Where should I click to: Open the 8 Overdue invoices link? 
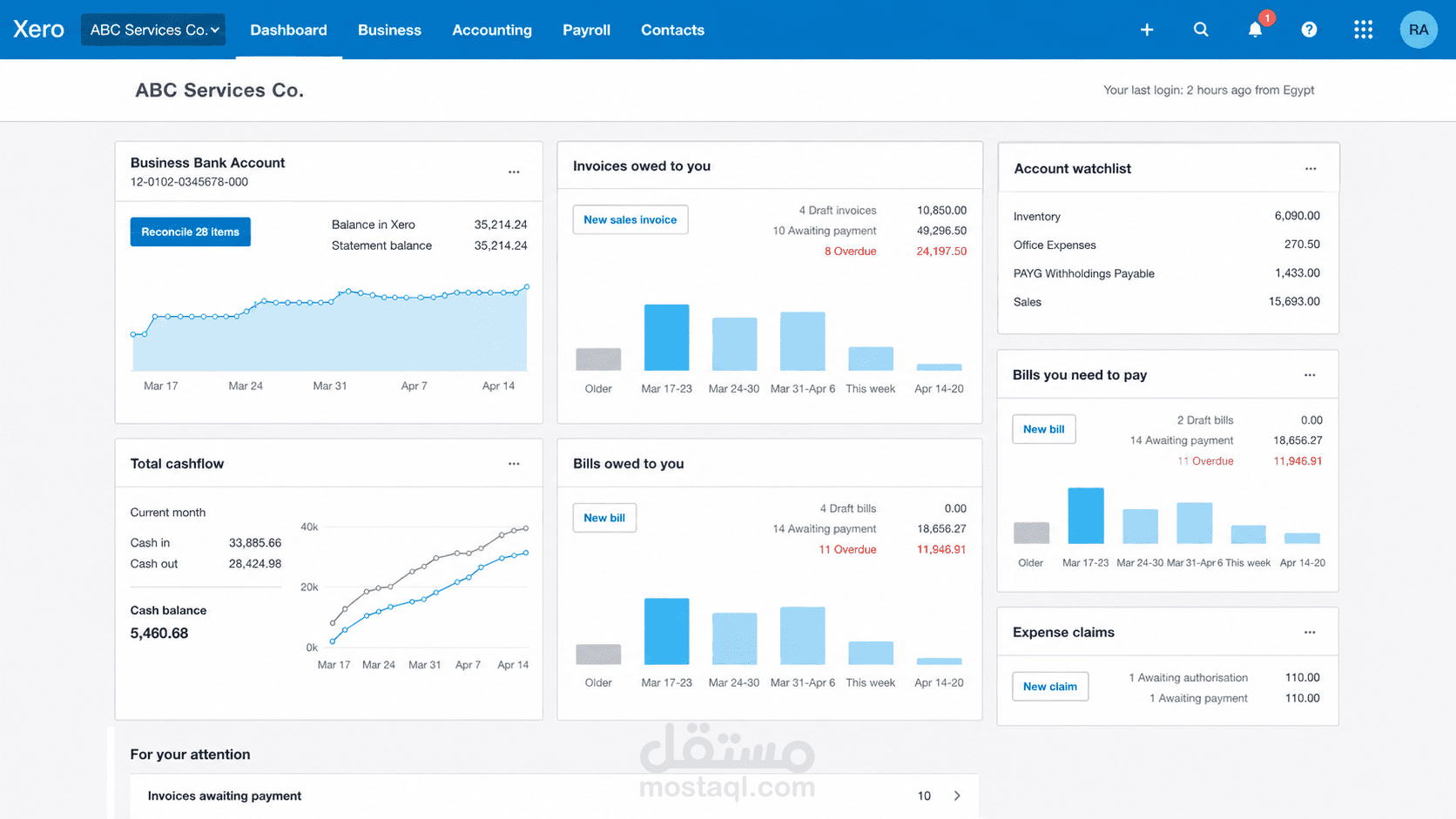coord(851,252)
